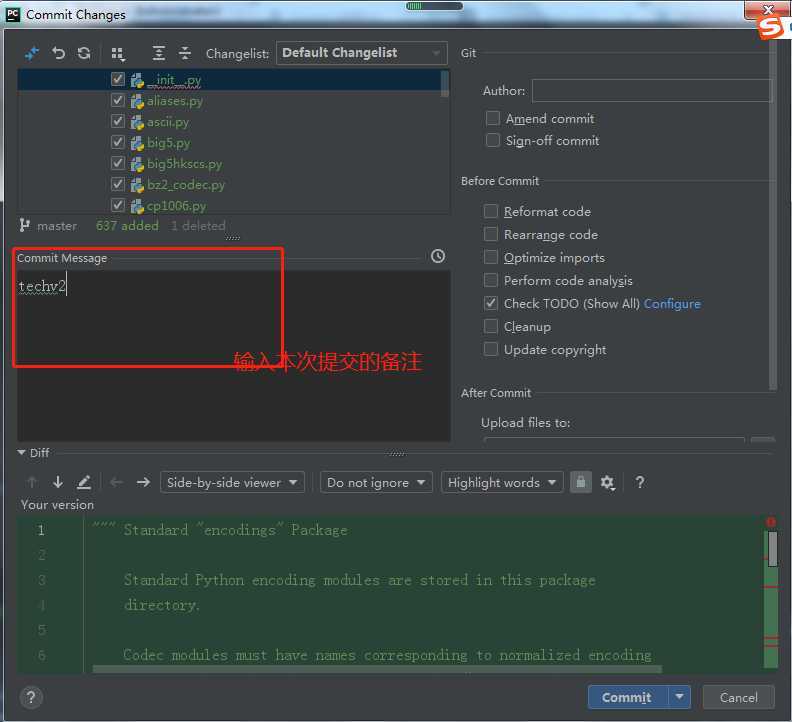Click the PyCharm logo in title bar

click(13, 15)
